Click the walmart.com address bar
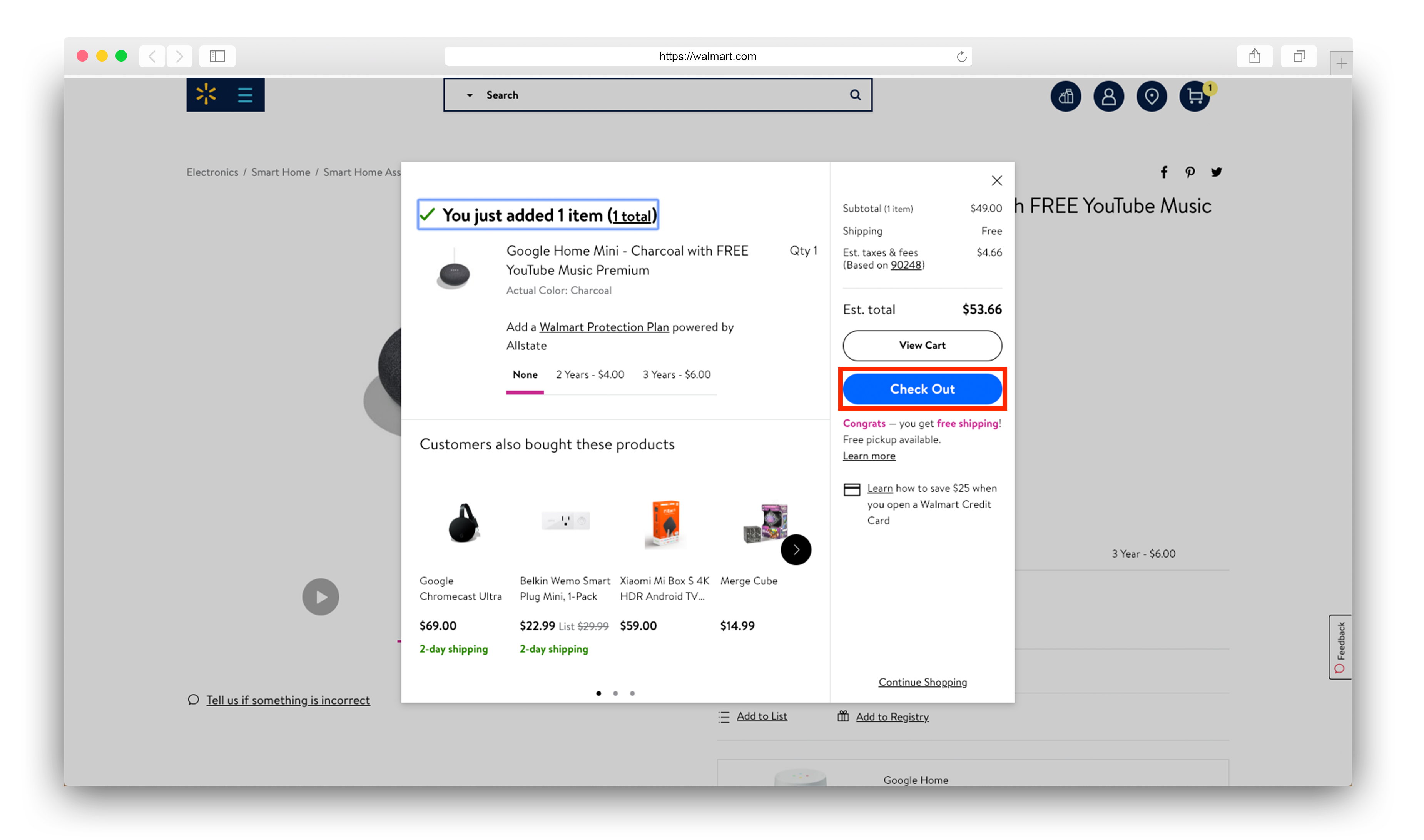This screenshot has width=1424, height=840. click(x=707, y=56)
